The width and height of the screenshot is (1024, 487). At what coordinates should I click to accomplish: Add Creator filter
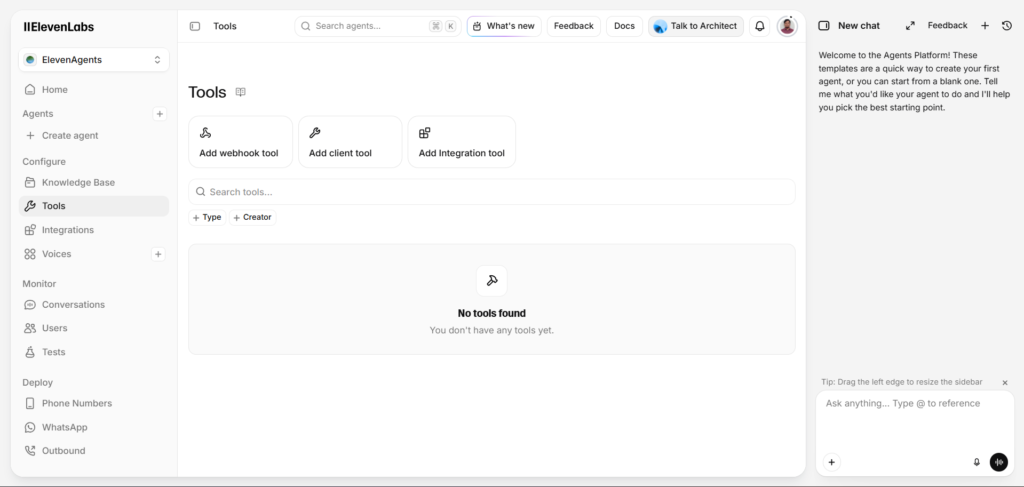(x=252, y=217)
